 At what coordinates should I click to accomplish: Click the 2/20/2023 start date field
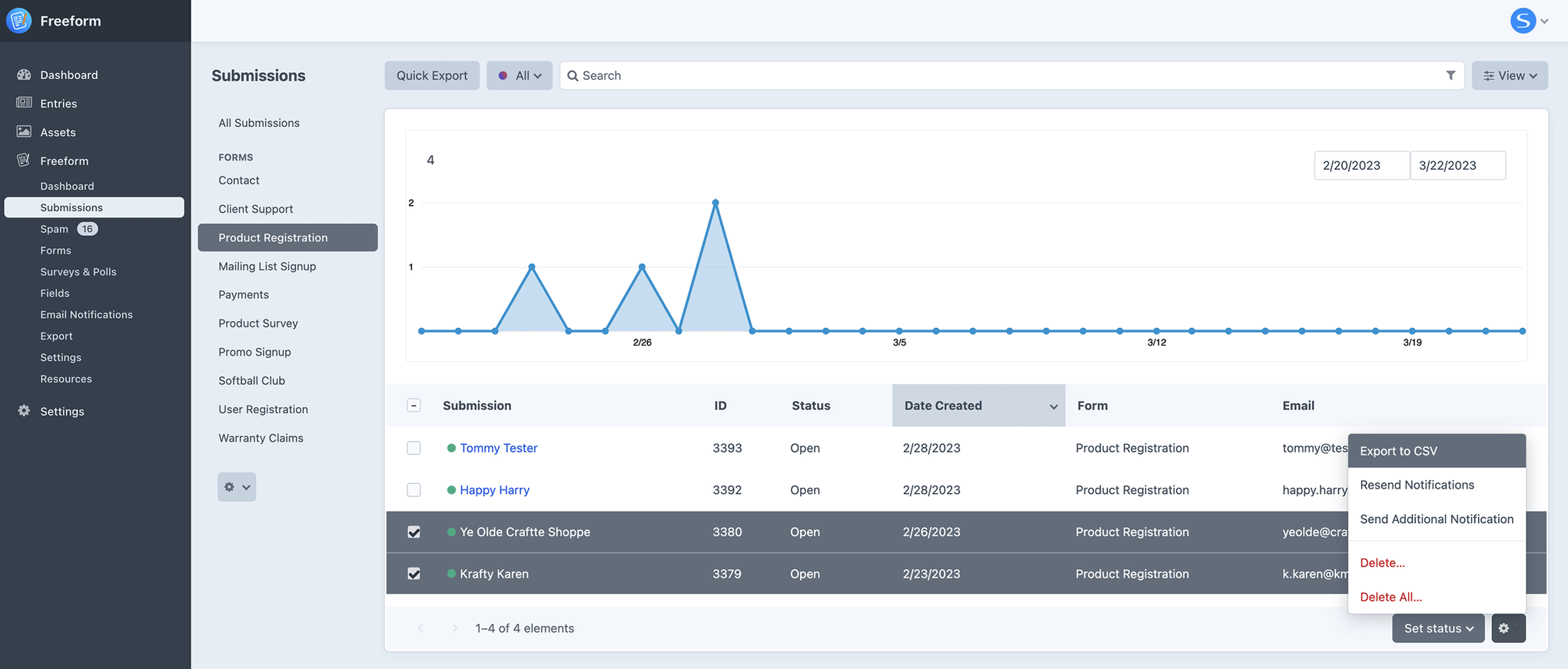[1361, 165]
